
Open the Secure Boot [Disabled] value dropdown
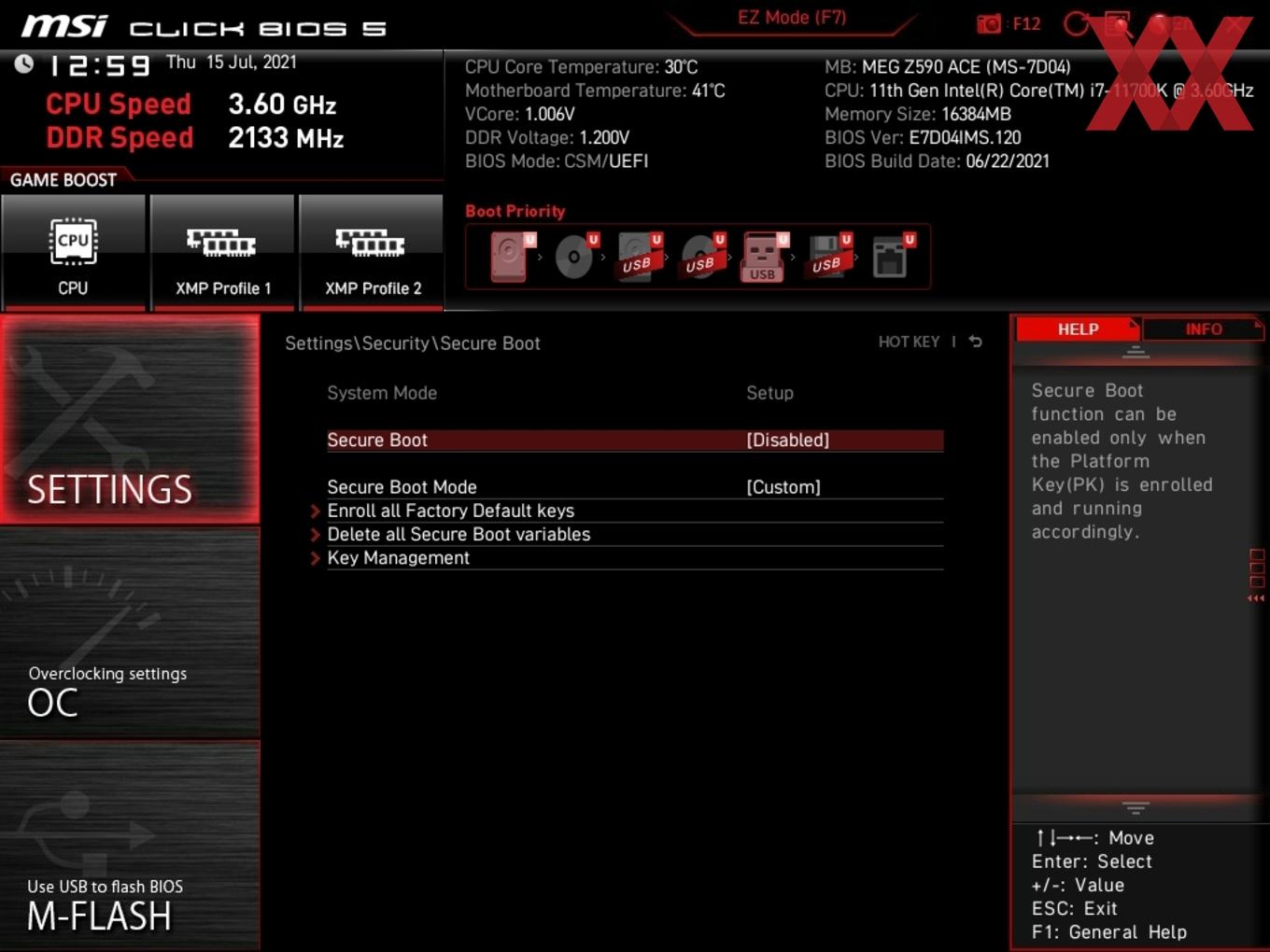click(787, 440)
